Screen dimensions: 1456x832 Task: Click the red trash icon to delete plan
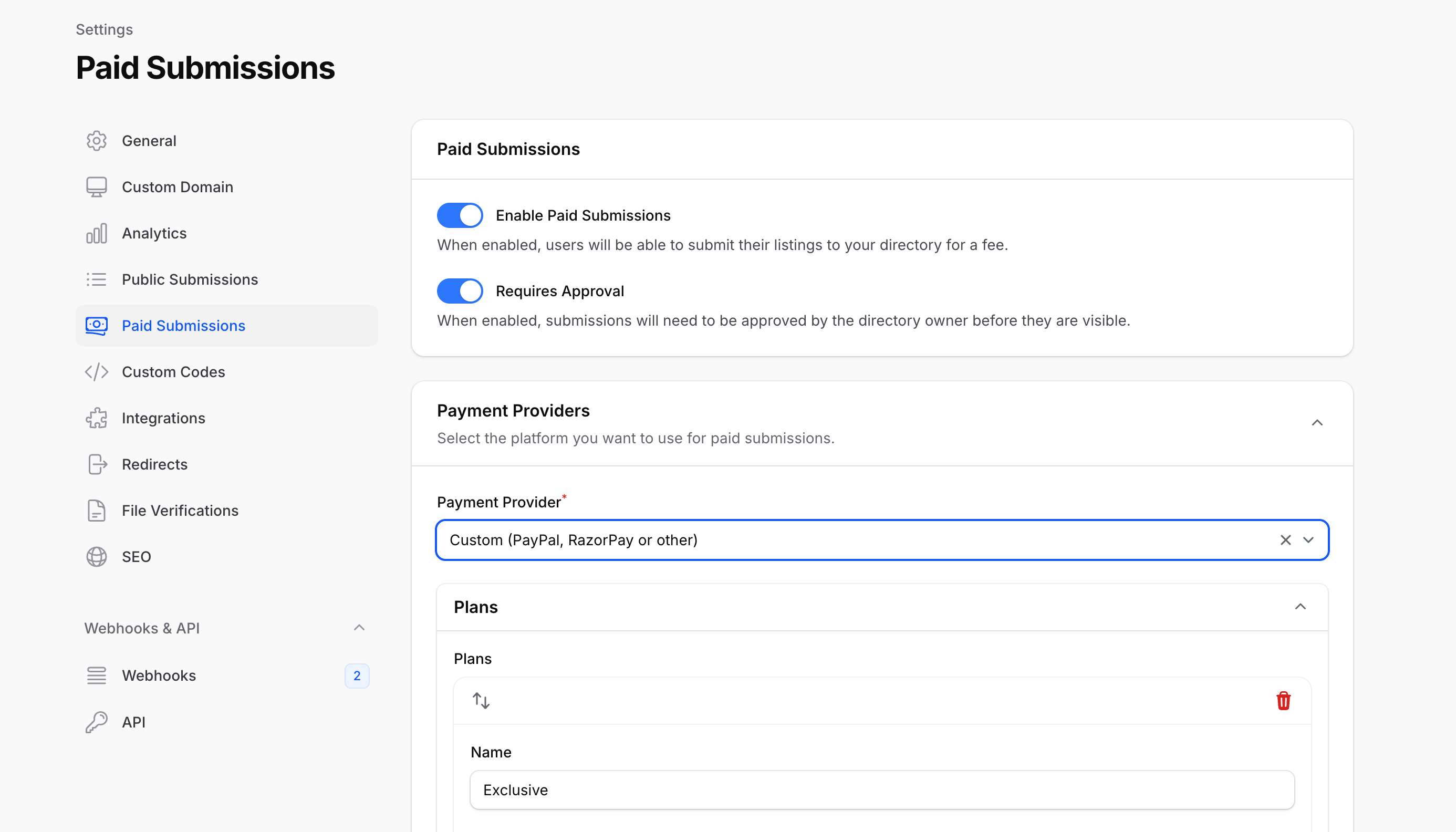pos(1283,701)
